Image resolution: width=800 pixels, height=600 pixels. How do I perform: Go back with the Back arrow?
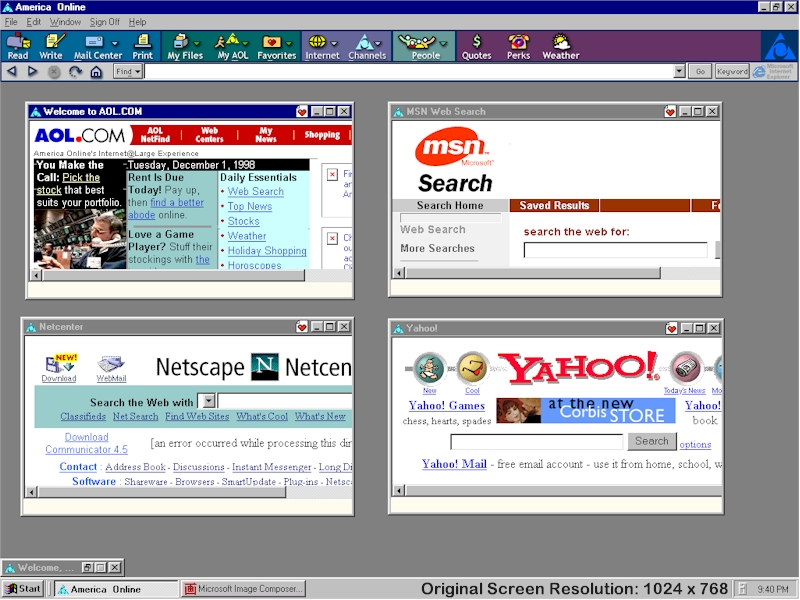coord(12,71)
